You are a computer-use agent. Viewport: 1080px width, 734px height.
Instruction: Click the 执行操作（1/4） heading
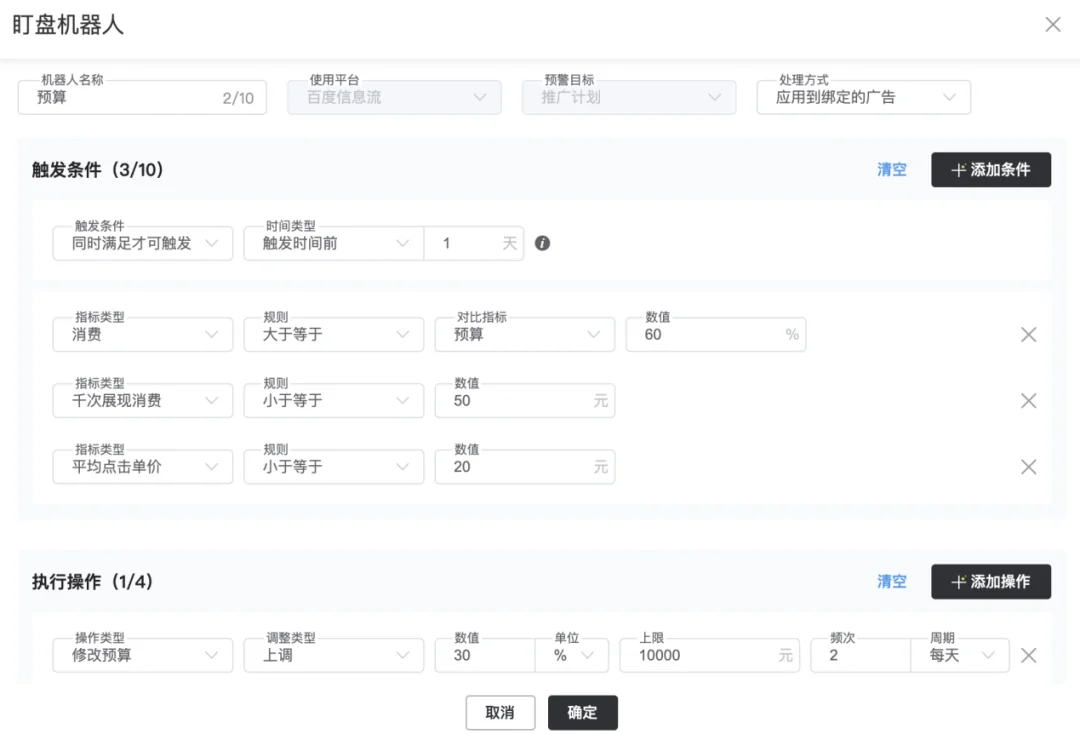tap(92, 582)
